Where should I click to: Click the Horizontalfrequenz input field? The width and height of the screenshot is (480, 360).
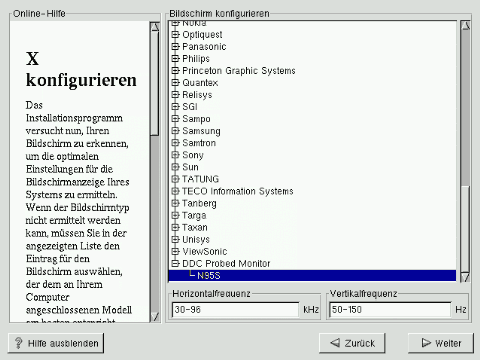click(x=235, y=310)
